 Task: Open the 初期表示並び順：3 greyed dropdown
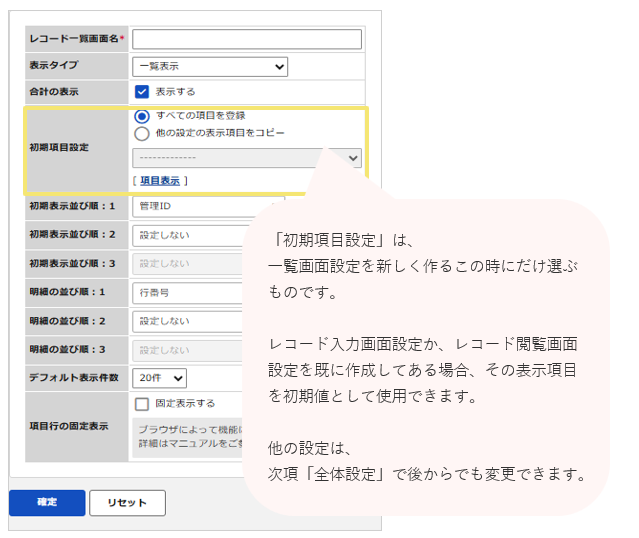coord(188,264)
